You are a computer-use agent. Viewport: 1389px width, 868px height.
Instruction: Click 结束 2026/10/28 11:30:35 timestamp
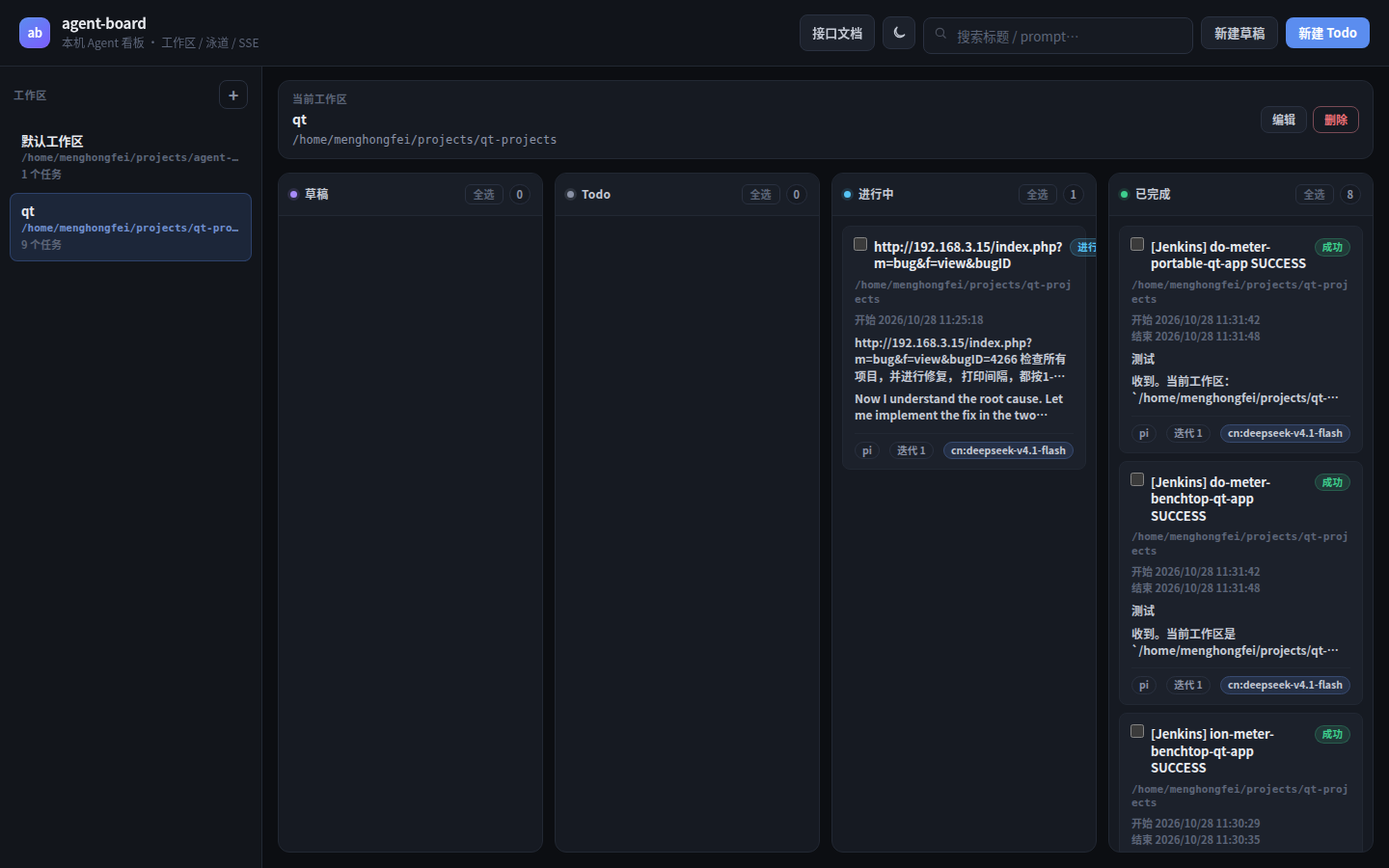coord(1195,840)
